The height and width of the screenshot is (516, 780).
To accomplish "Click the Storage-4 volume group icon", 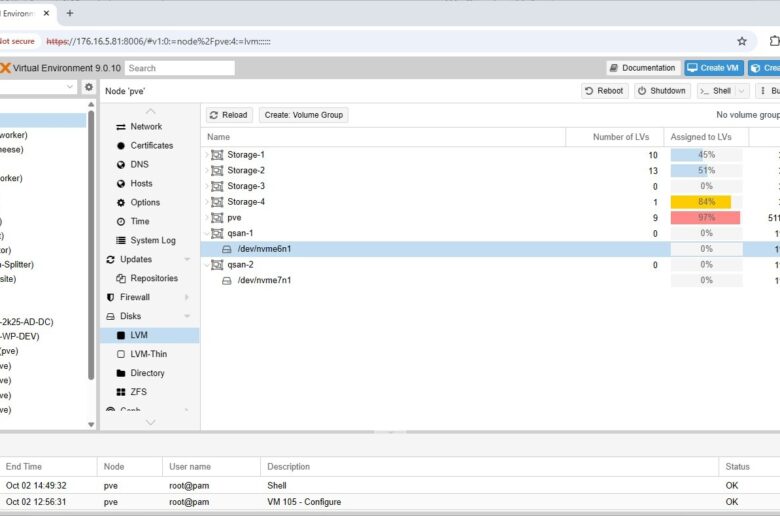I will coord(217,202).
